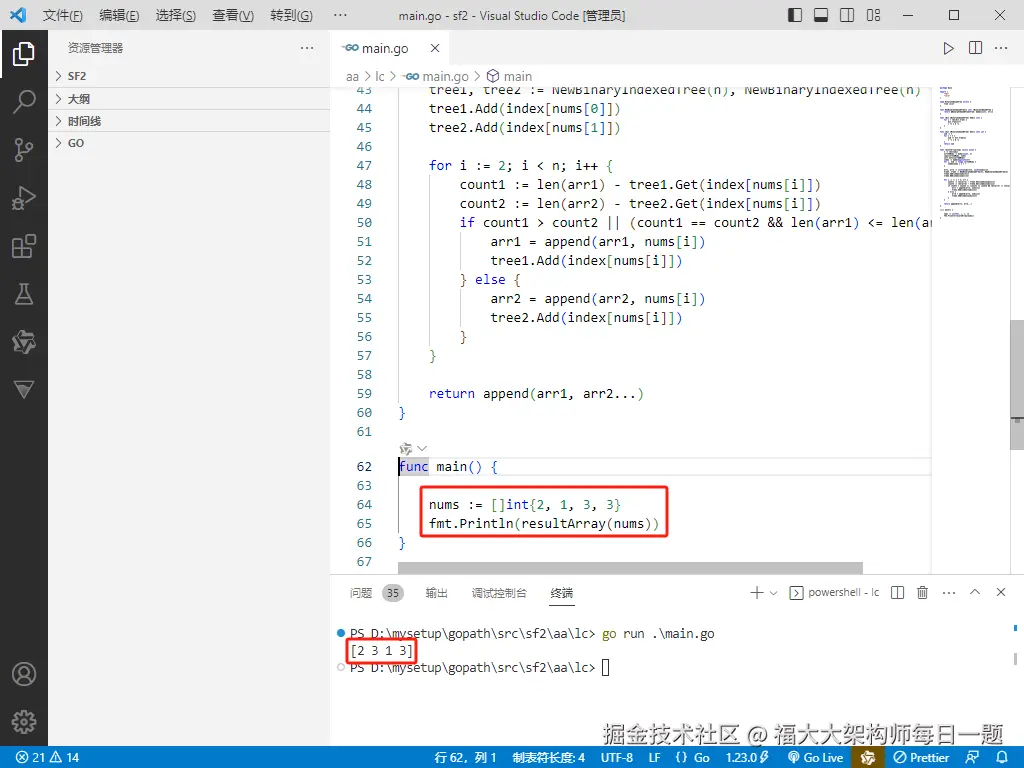The height and width of the screenshot is (768, 1024).
Task: Open the 编辑(E) menu
Action: 119,15
